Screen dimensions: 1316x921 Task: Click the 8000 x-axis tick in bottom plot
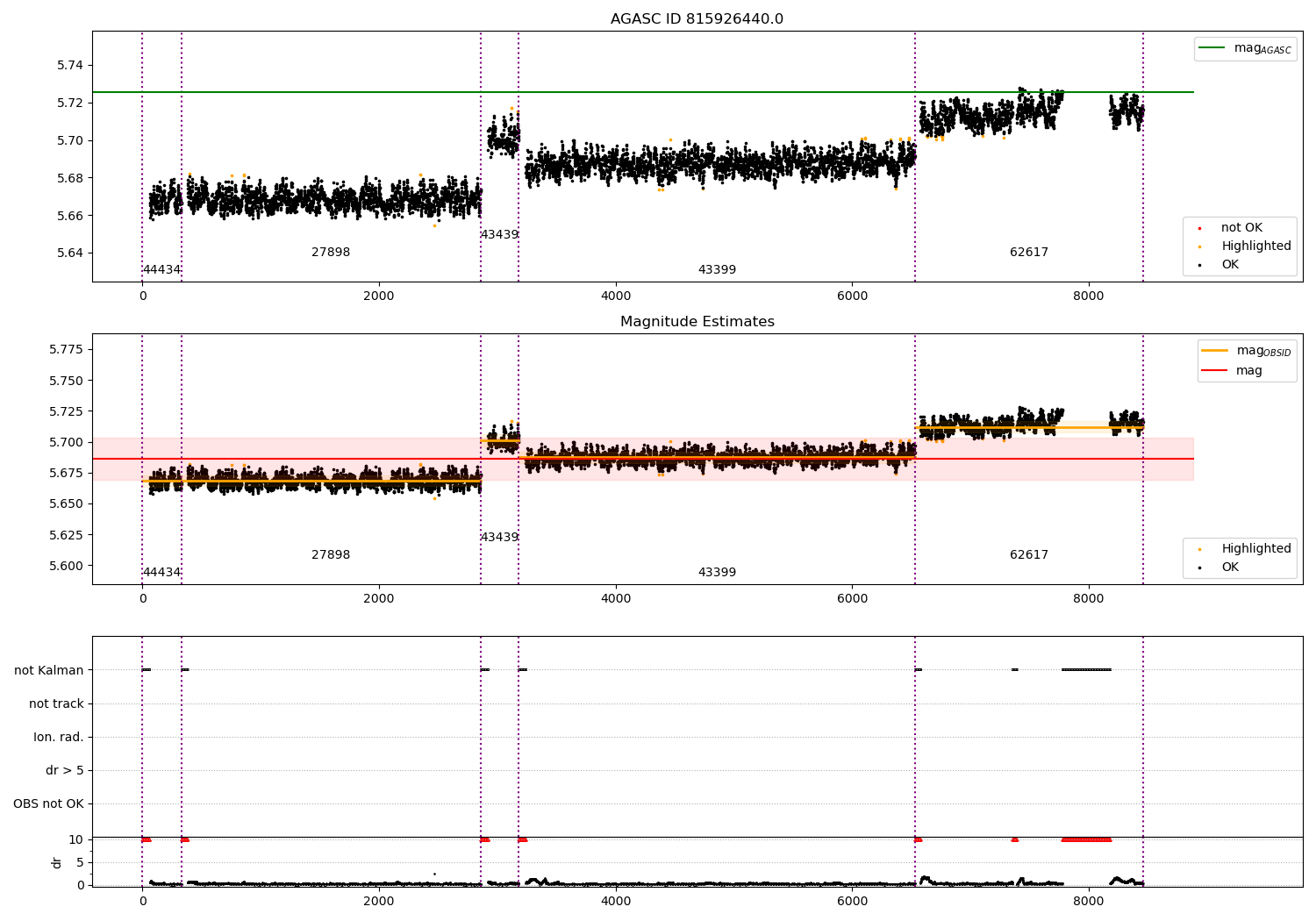click(1089, 901)
